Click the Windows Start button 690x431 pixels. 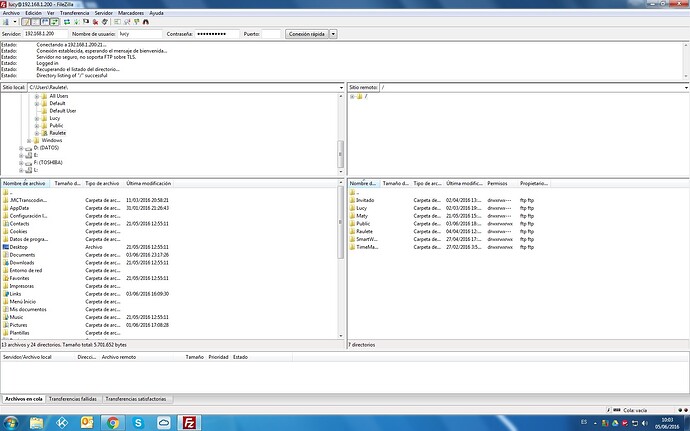pyautogui.click(x=10, y=423)
